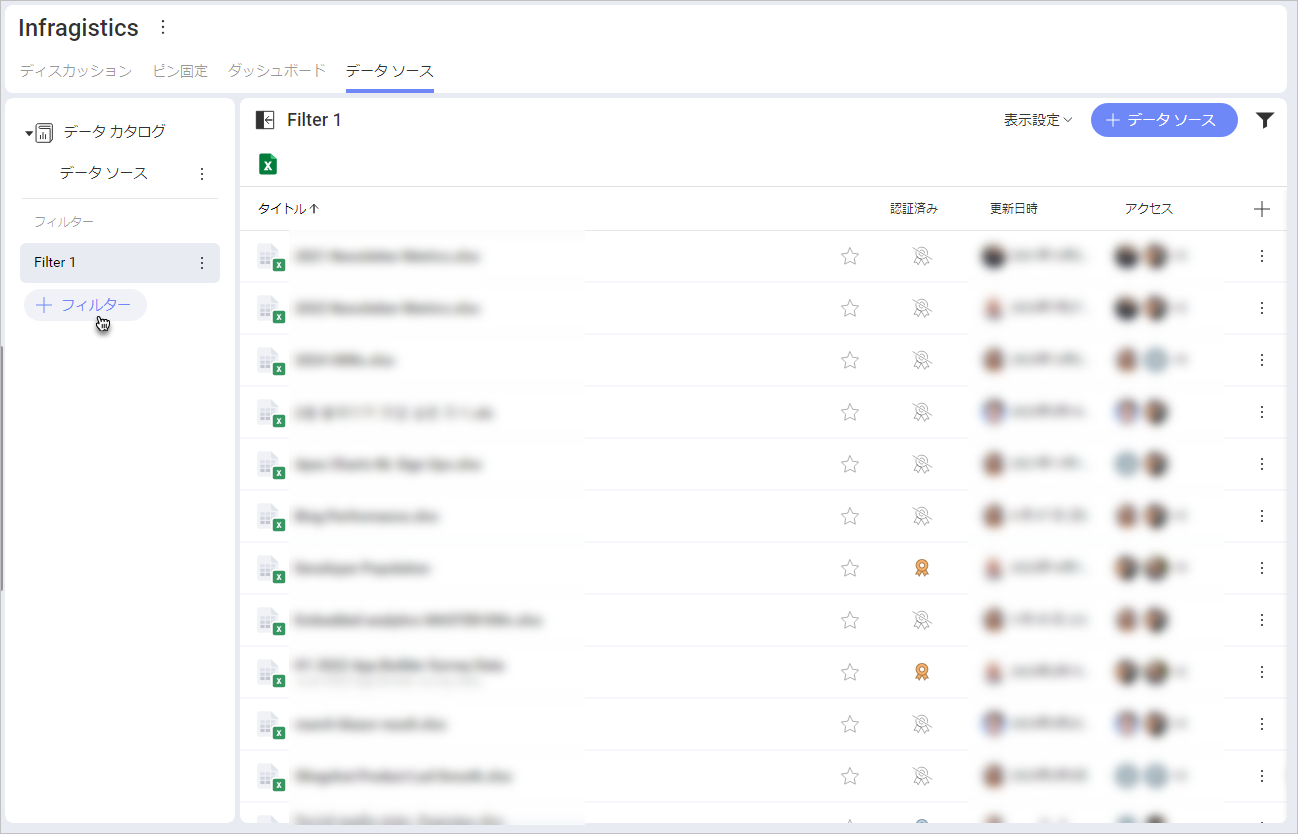Sort by the タイトル column header
This screenshot has width=1298, height=834.
(288, 209)
